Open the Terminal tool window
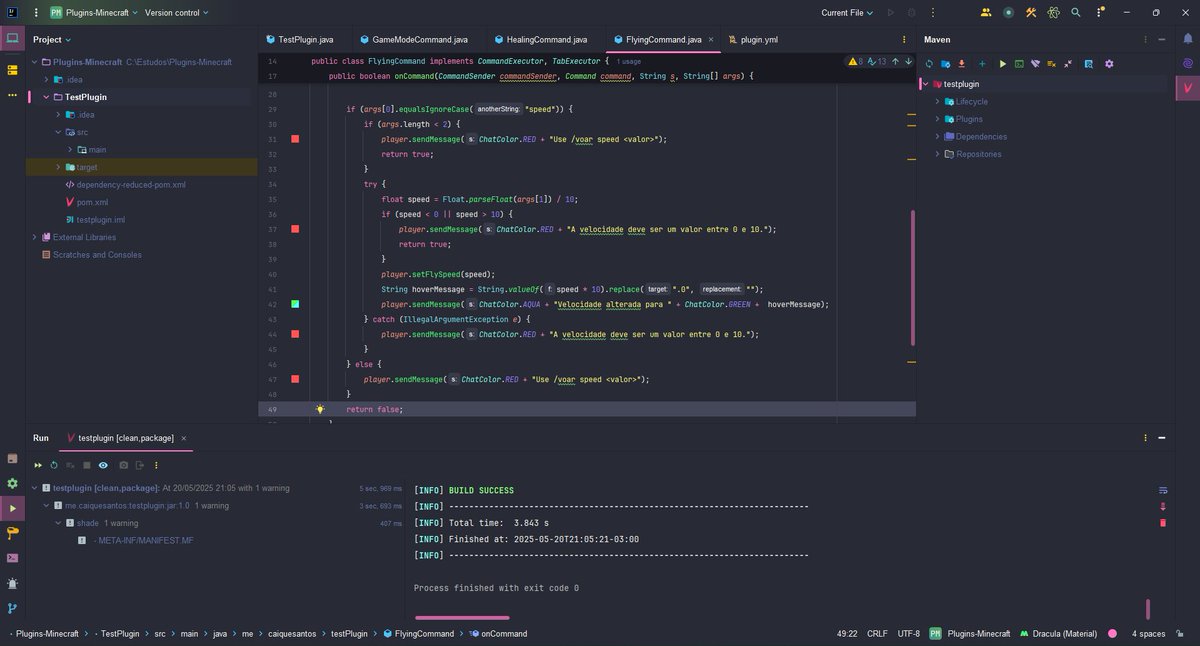 (12, 558)
